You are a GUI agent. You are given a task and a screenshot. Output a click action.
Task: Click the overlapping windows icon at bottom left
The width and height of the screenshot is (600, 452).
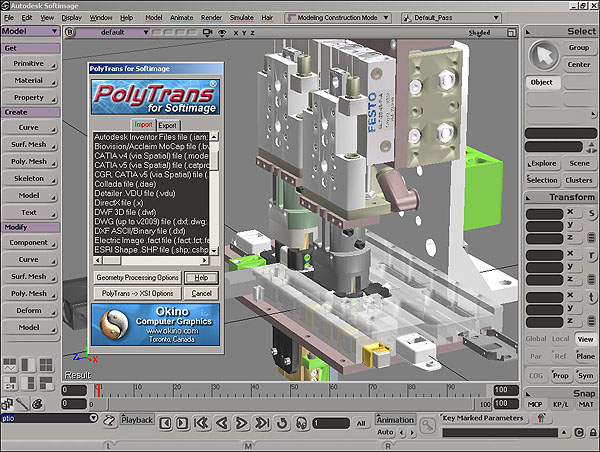point(7,404)
